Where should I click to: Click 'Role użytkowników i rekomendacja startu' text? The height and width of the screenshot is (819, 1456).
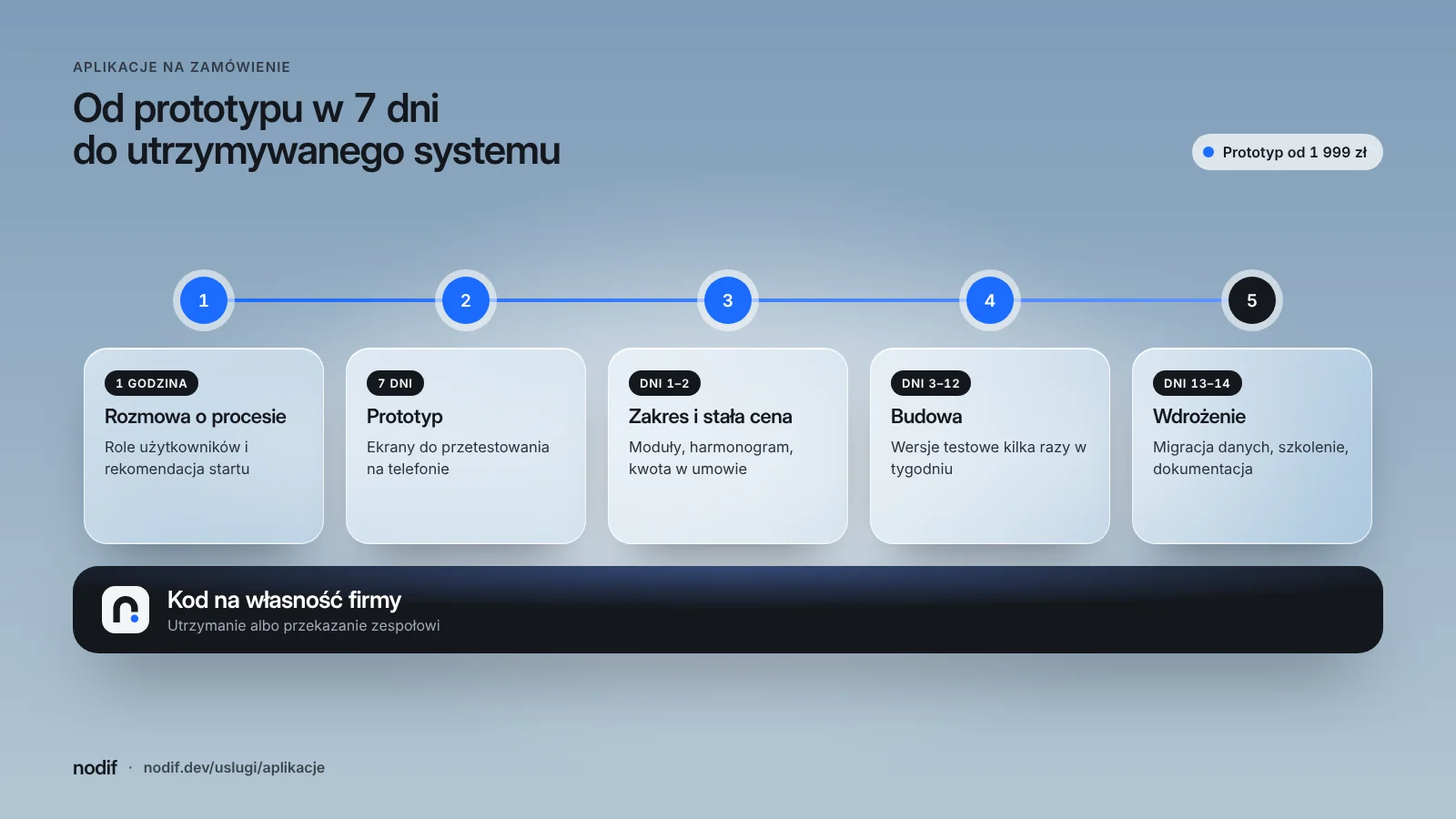coord(177,458)
